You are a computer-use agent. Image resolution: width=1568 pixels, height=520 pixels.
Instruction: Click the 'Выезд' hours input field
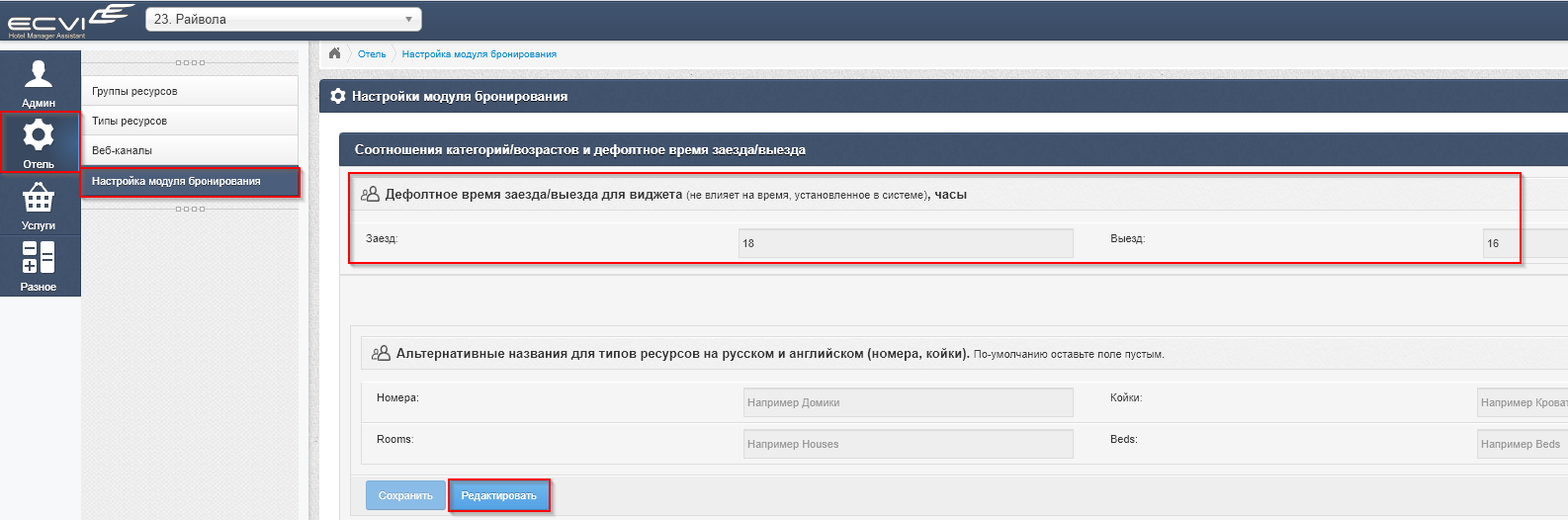[1524, 243]
